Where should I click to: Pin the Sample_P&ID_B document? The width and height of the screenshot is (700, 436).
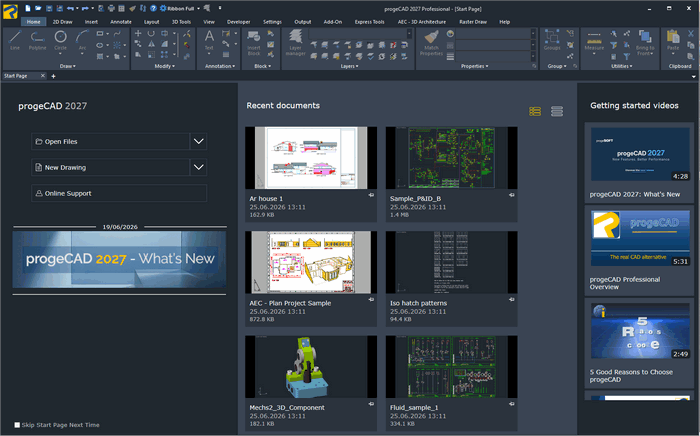pos(512,195)
